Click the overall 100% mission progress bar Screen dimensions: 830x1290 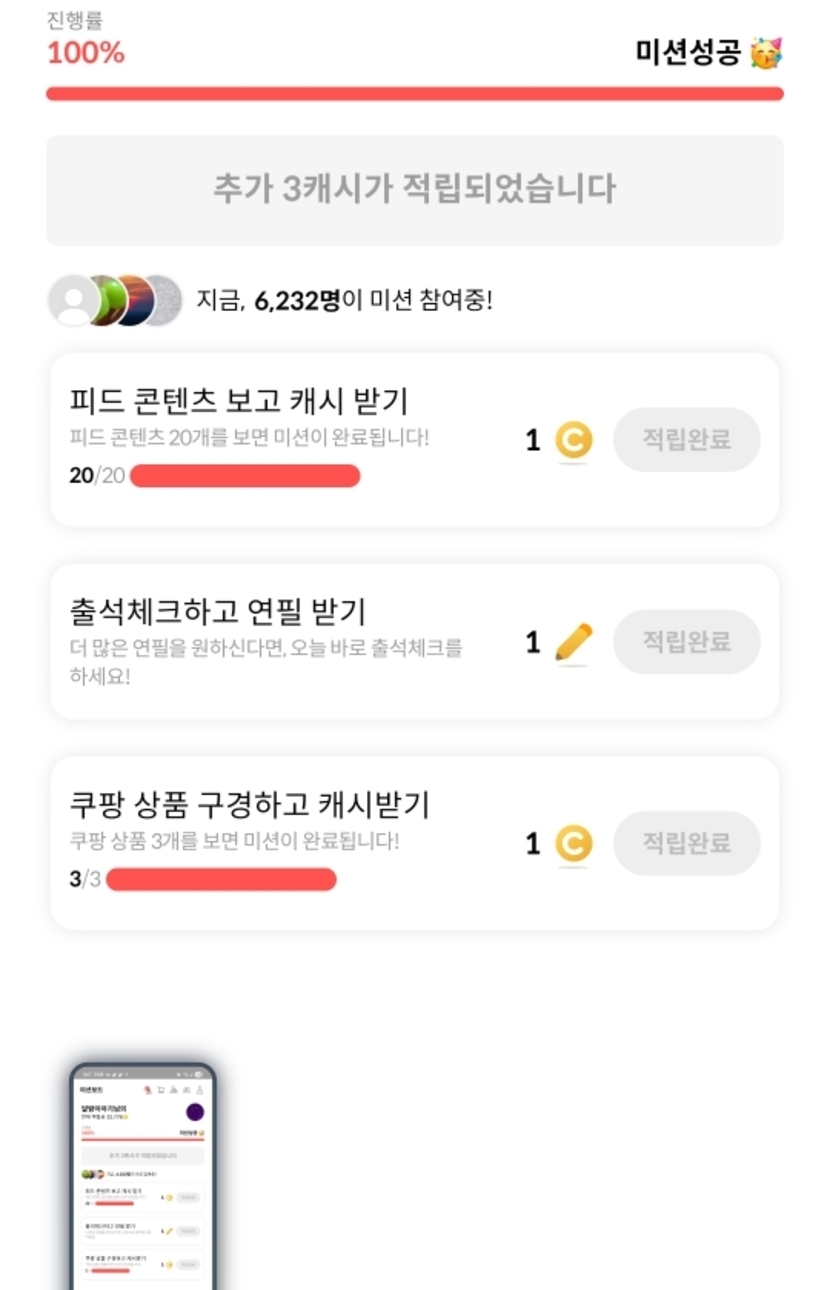[414, 94]
